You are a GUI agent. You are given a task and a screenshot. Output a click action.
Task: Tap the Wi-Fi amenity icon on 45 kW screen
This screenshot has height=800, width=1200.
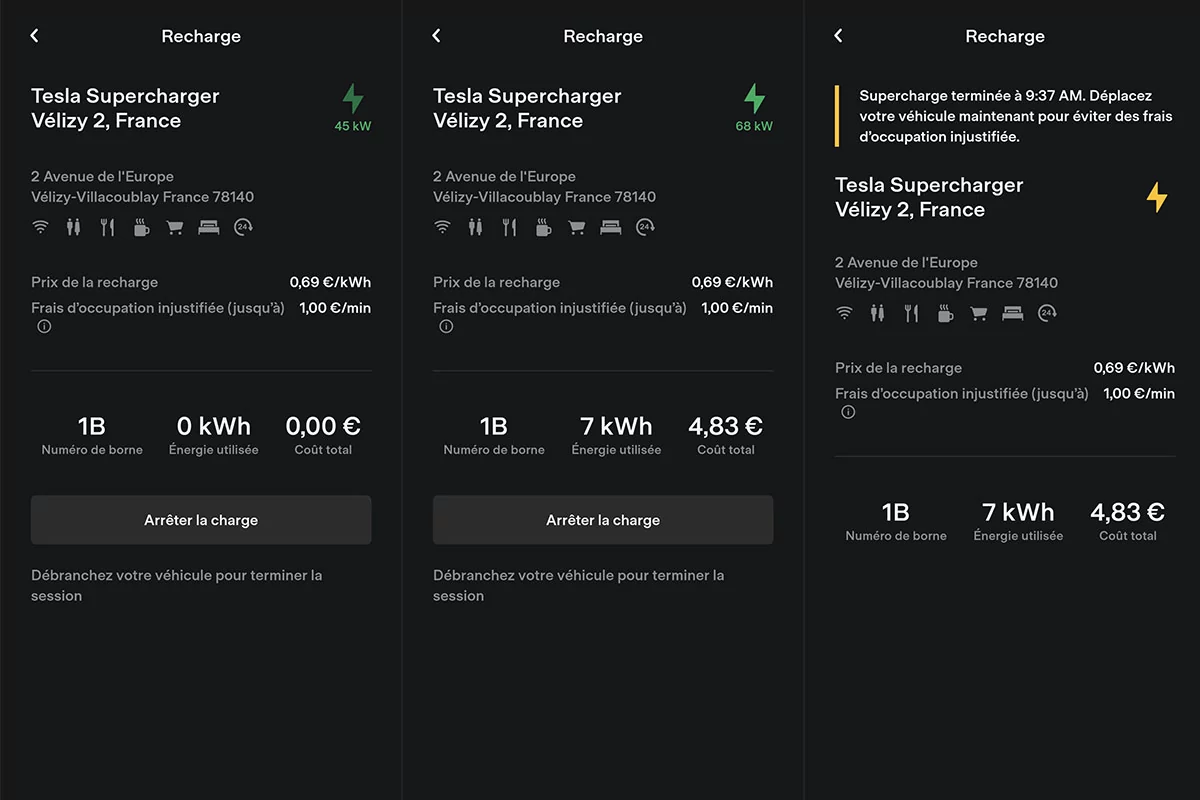pos(40,227)
